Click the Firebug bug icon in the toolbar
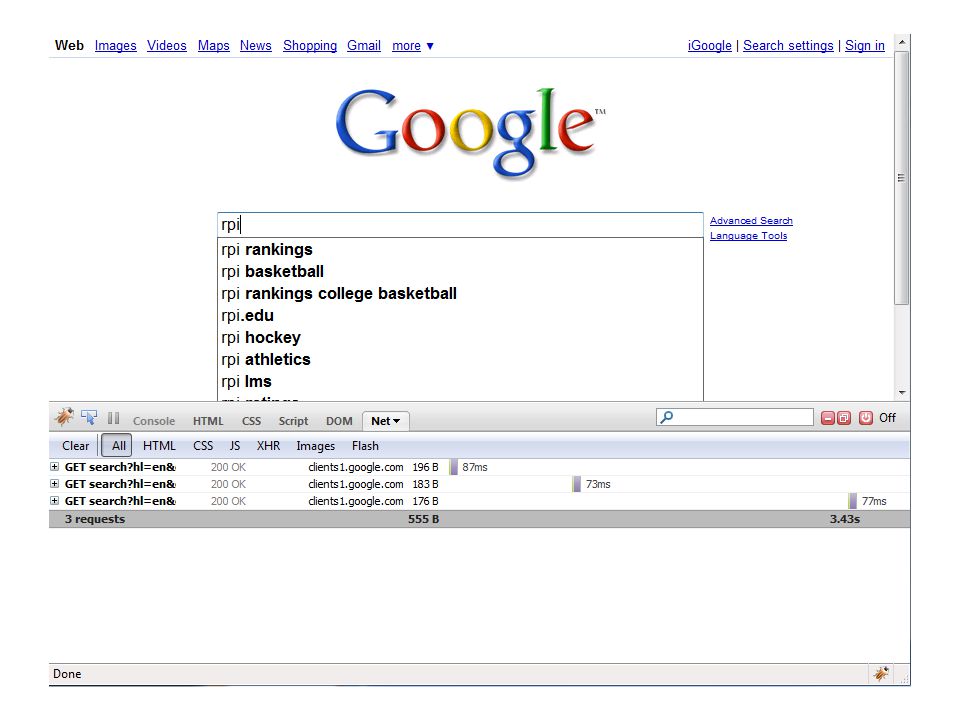This screenshot has width=960, height=720. tap(64, 418)
